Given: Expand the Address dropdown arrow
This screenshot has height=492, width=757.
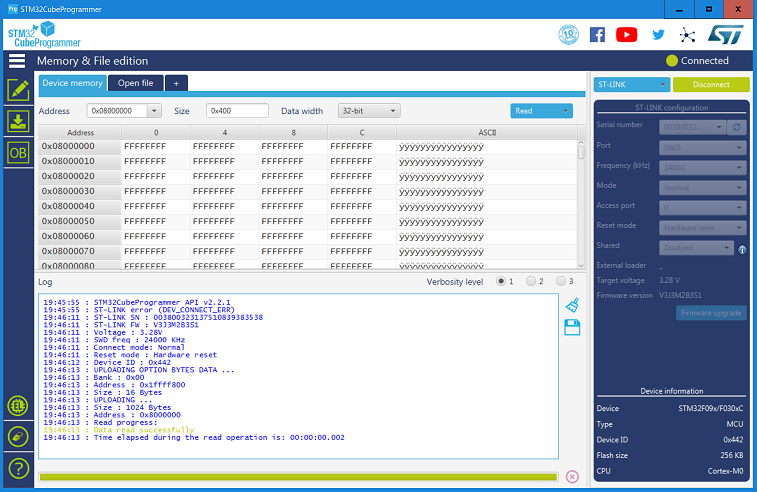Looking at the screenshot, I should pos(154,111).
